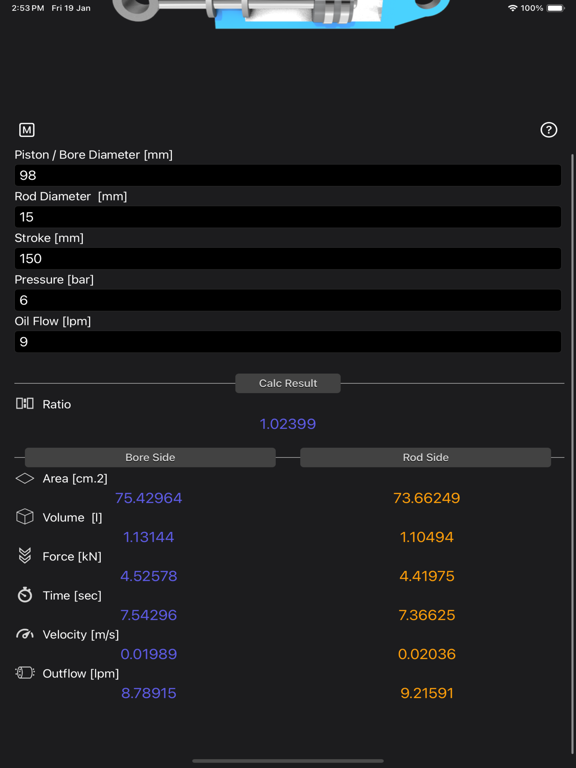Tap the M metric units icon
This screenshot has height=768, width=576.
pyautogui.click(x=26, y=130)
